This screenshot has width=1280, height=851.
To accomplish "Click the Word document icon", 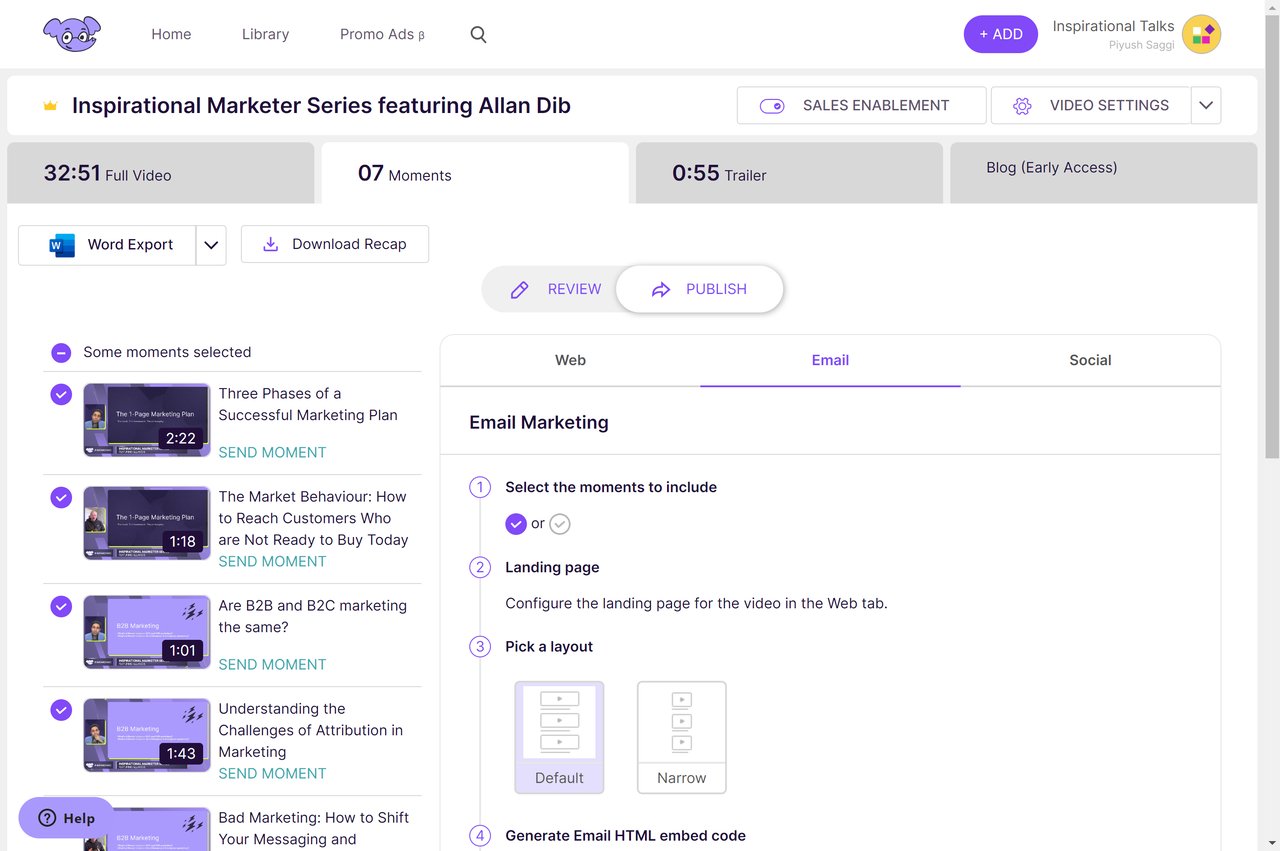I will 62,245.
